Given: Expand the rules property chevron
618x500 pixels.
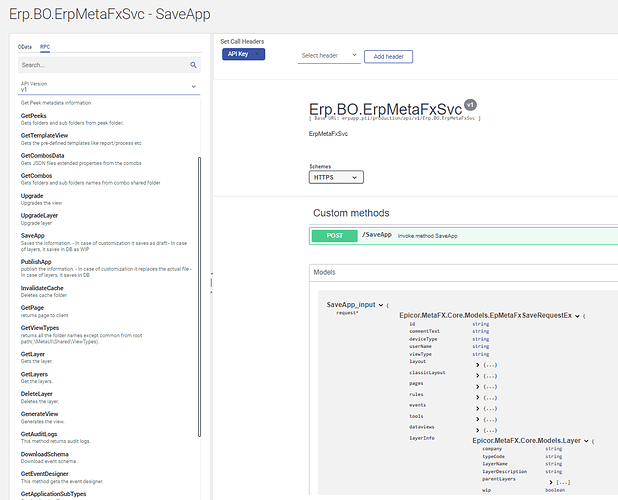Looking at the screenshot, I should tap(477, 398).
